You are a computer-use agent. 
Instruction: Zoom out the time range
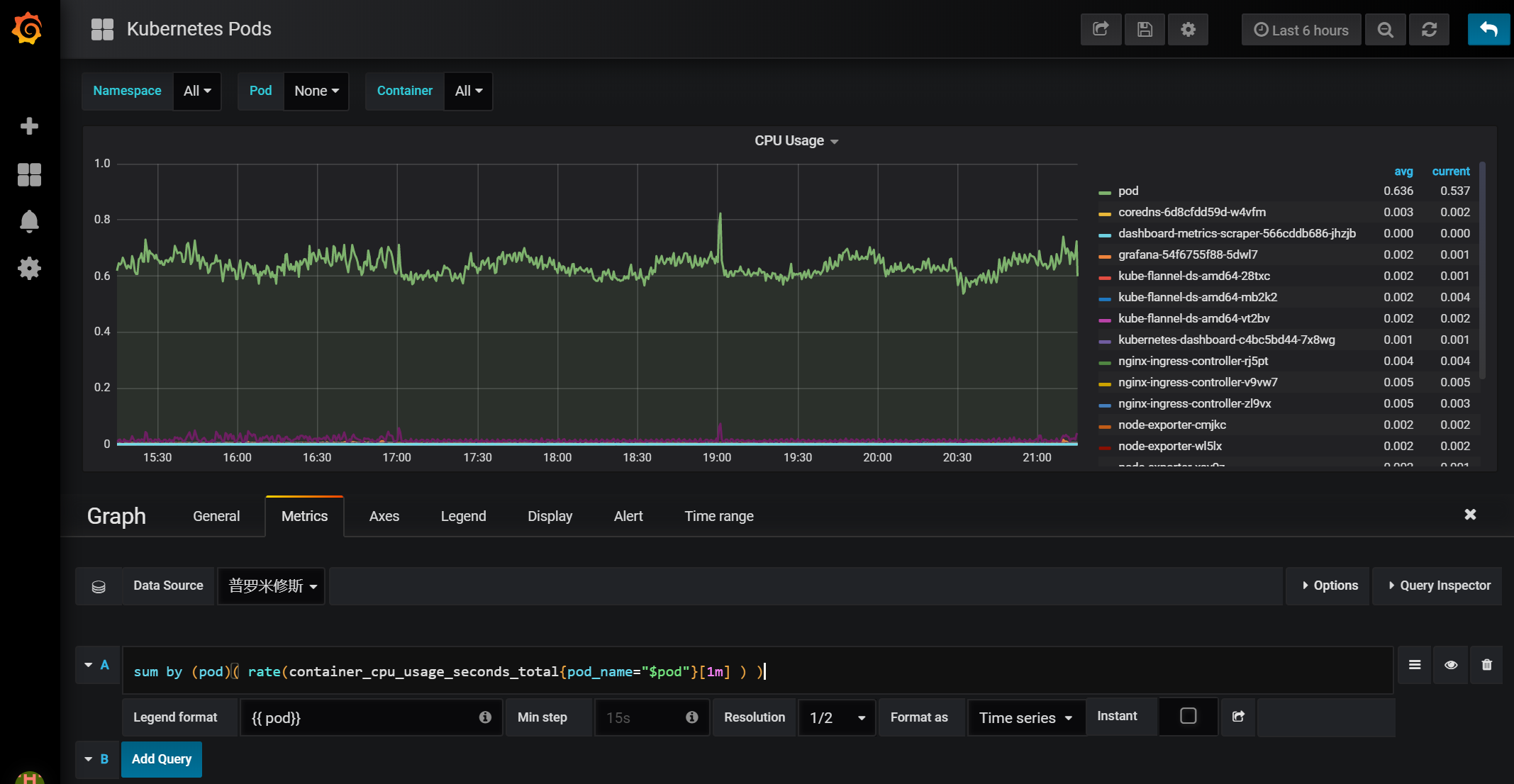pyautogui.click(x=1385, y=30)
